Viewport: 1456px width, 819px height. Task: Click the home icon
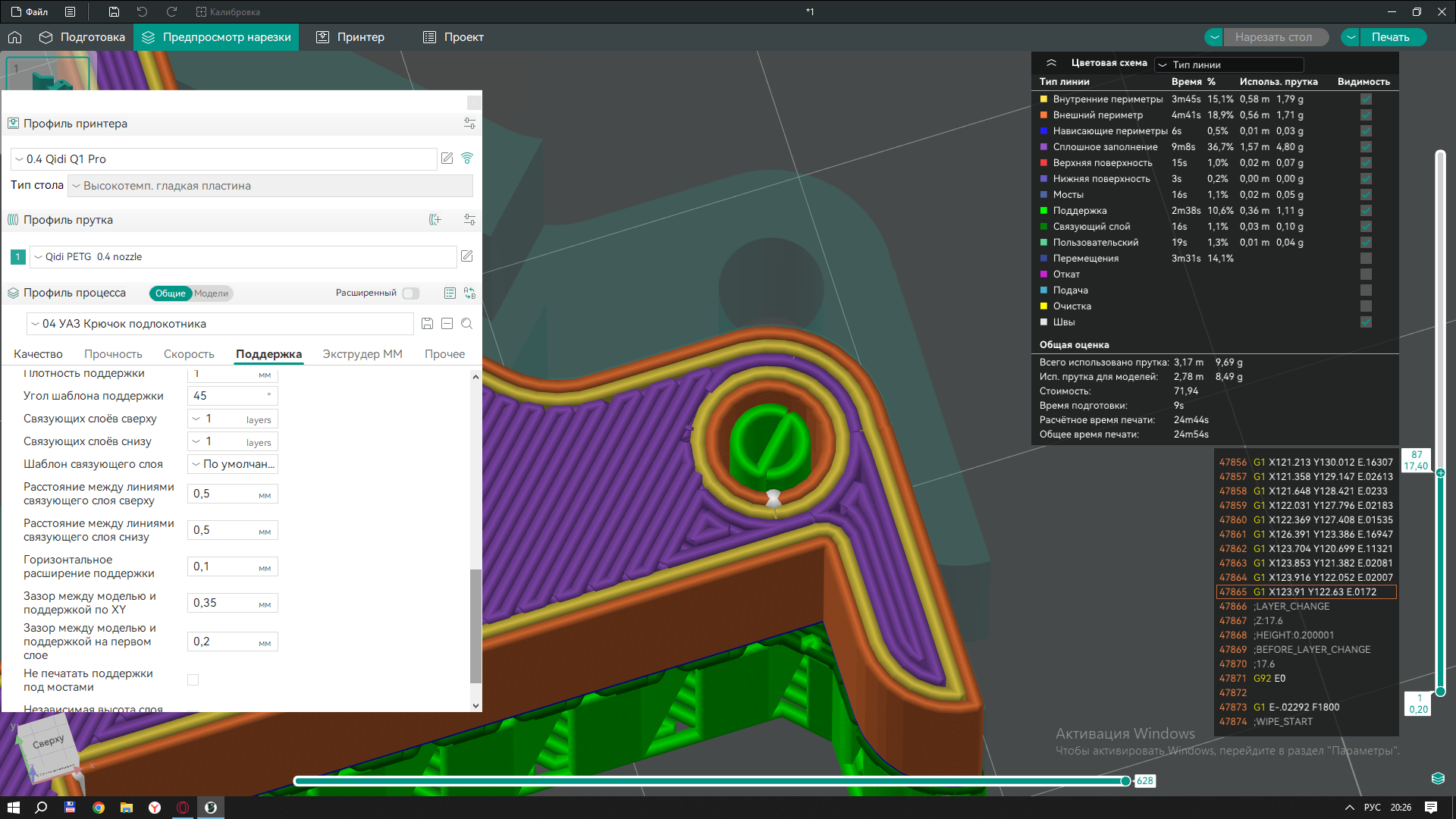point(15,37)
